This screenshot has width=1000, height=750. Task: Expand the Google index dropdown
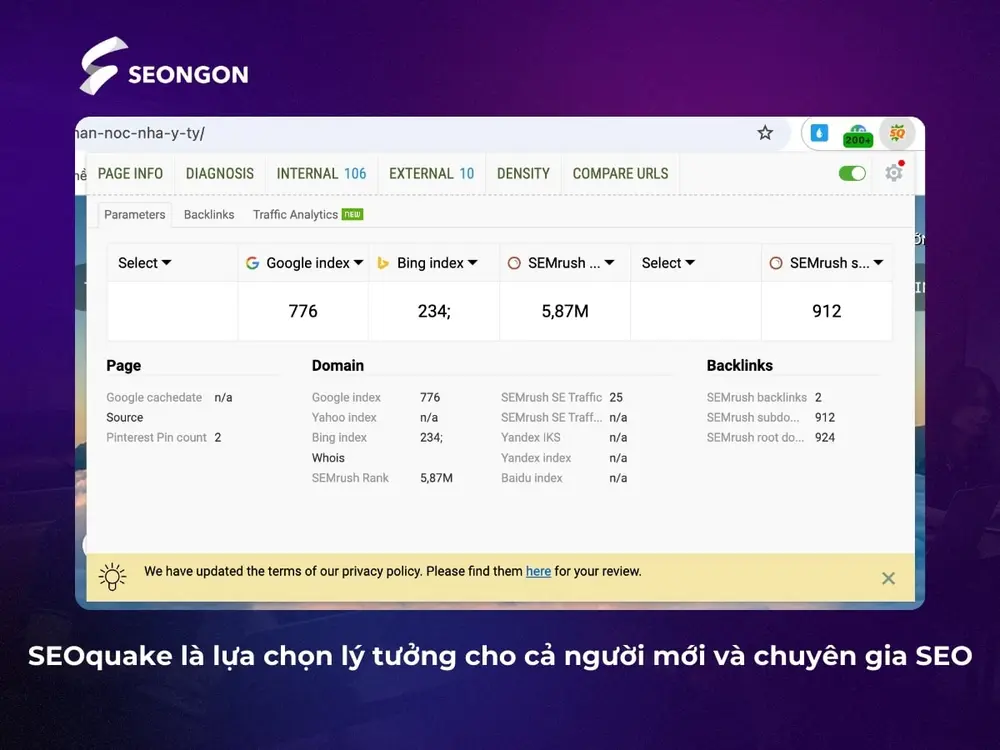click(x=305, y=263)
